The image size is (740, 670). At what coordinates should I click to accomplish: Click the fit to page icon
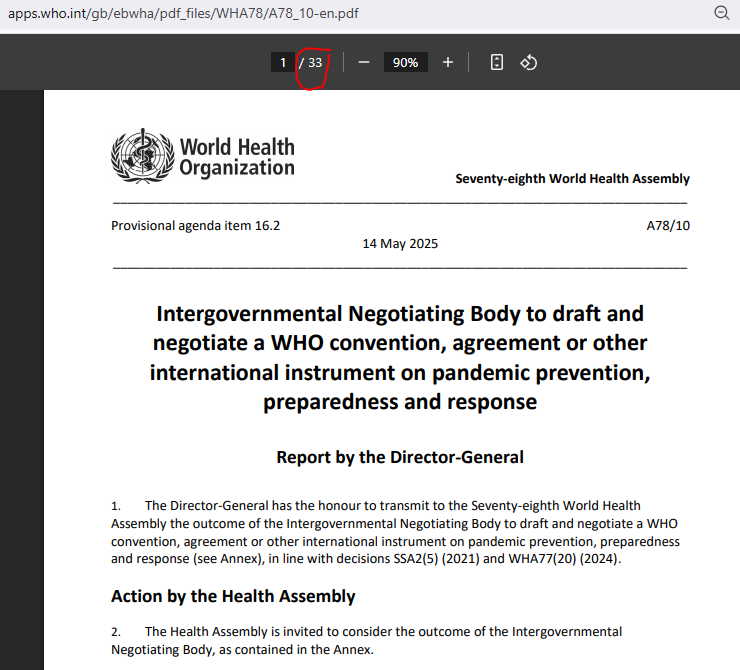pyautogui.click(x=496, y=62)
